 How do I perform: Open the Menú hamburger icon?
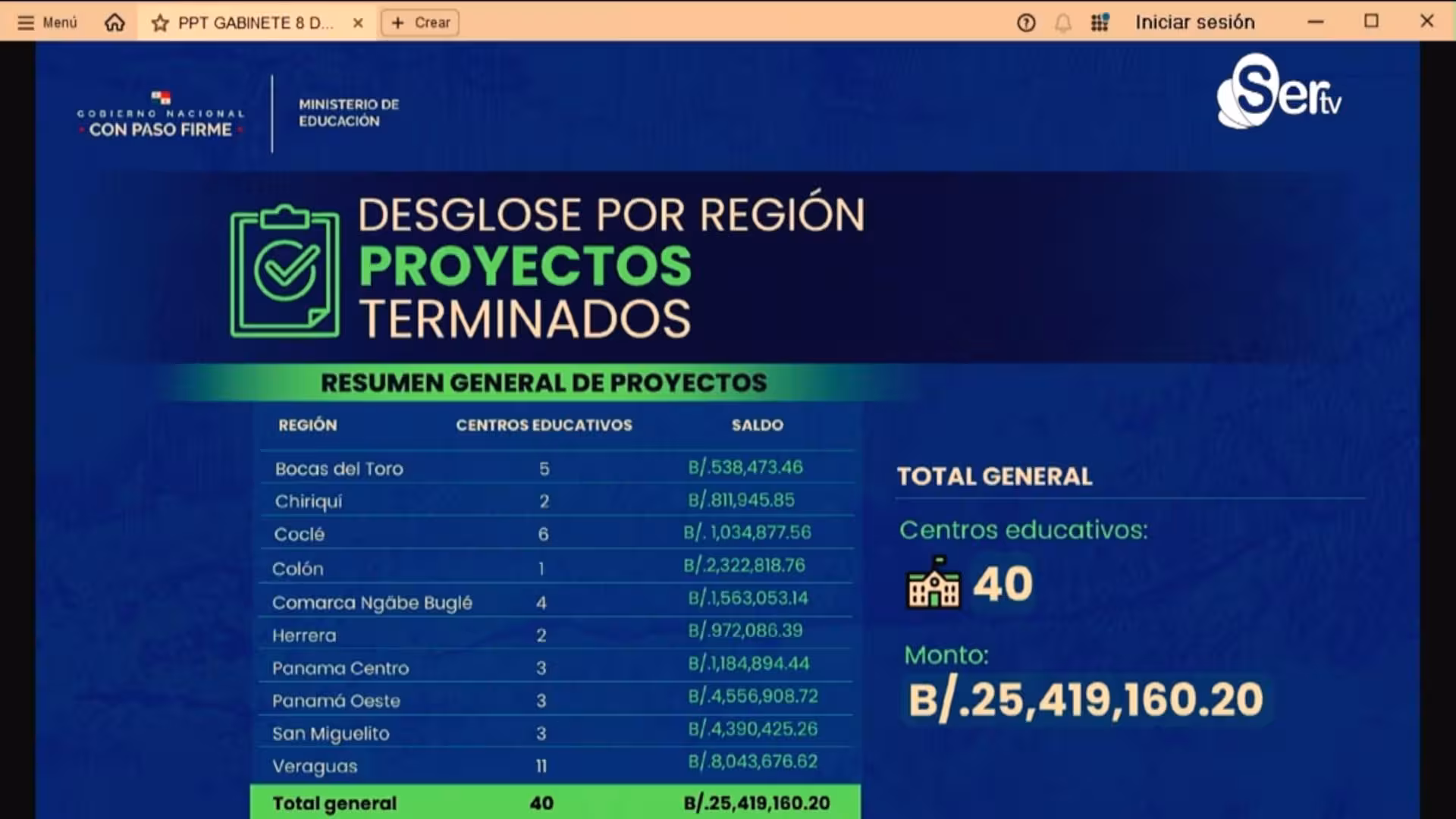click(x=26, y=23)
